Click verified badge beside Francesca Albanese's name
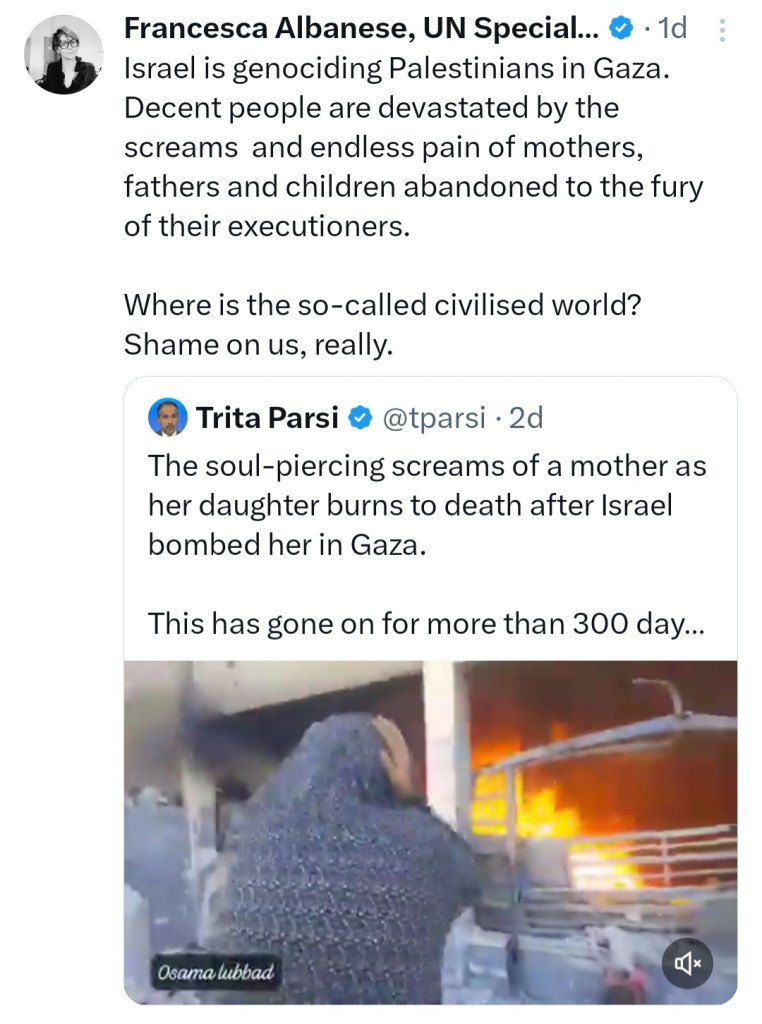Viewport: 762px width, 1024px height. 621,30
